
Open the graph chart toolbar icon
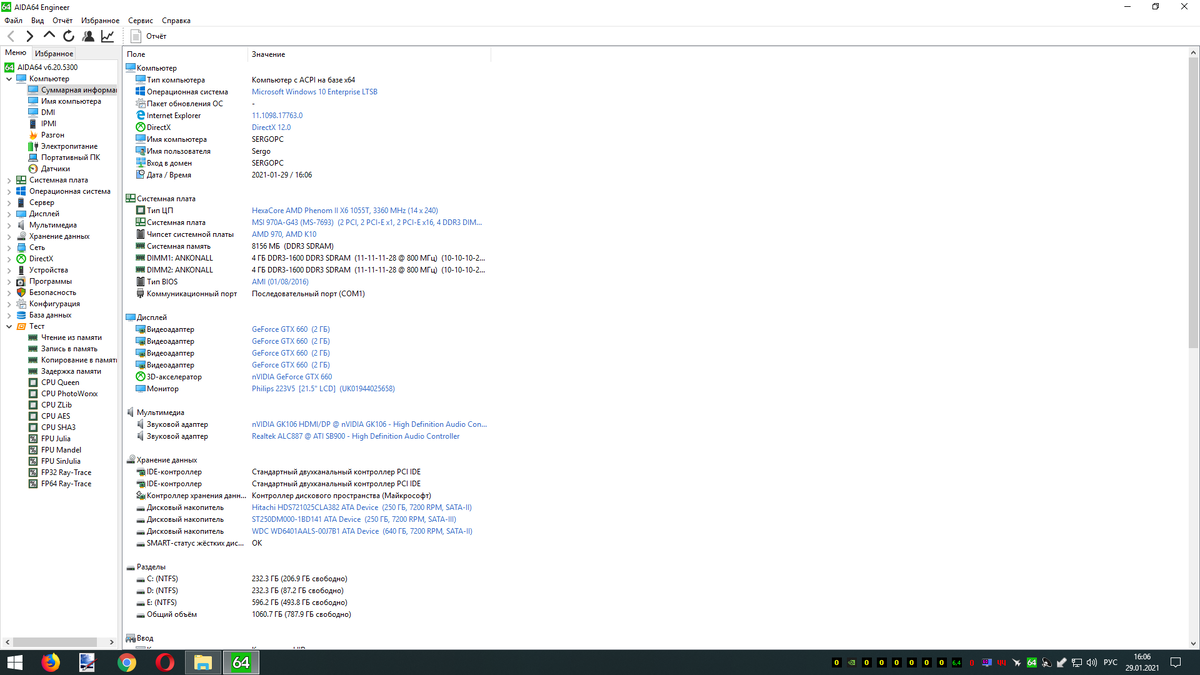(x=107, y=36)
